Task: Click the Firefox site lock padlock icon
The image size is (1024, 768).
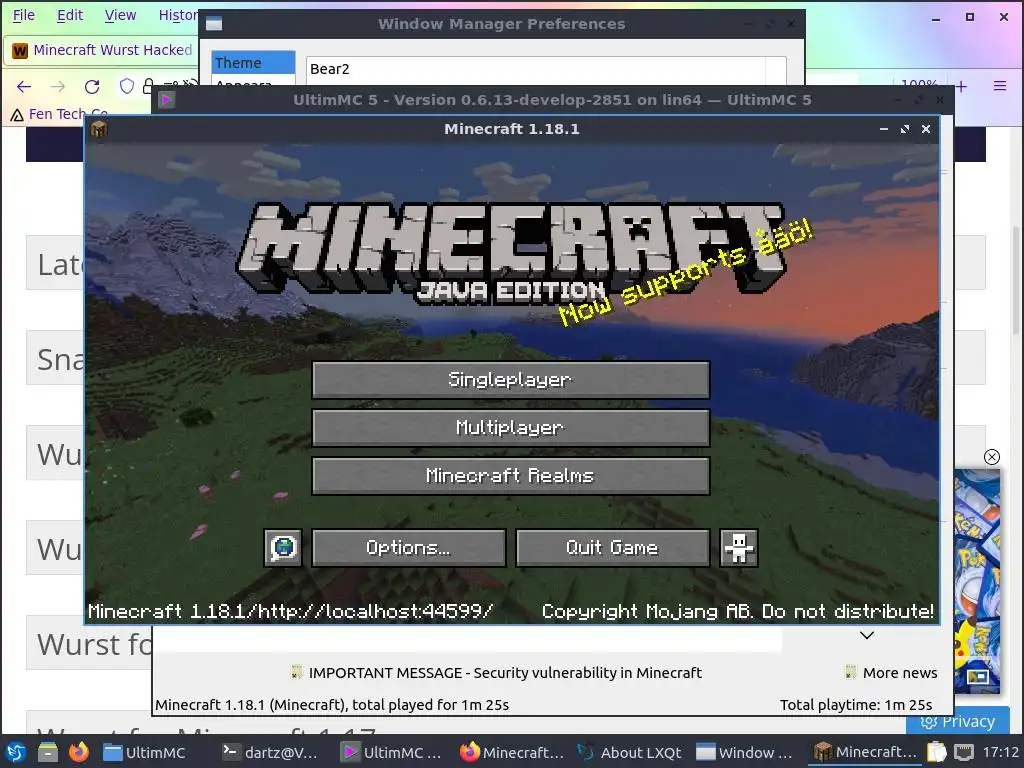Action: click(148, 86)
